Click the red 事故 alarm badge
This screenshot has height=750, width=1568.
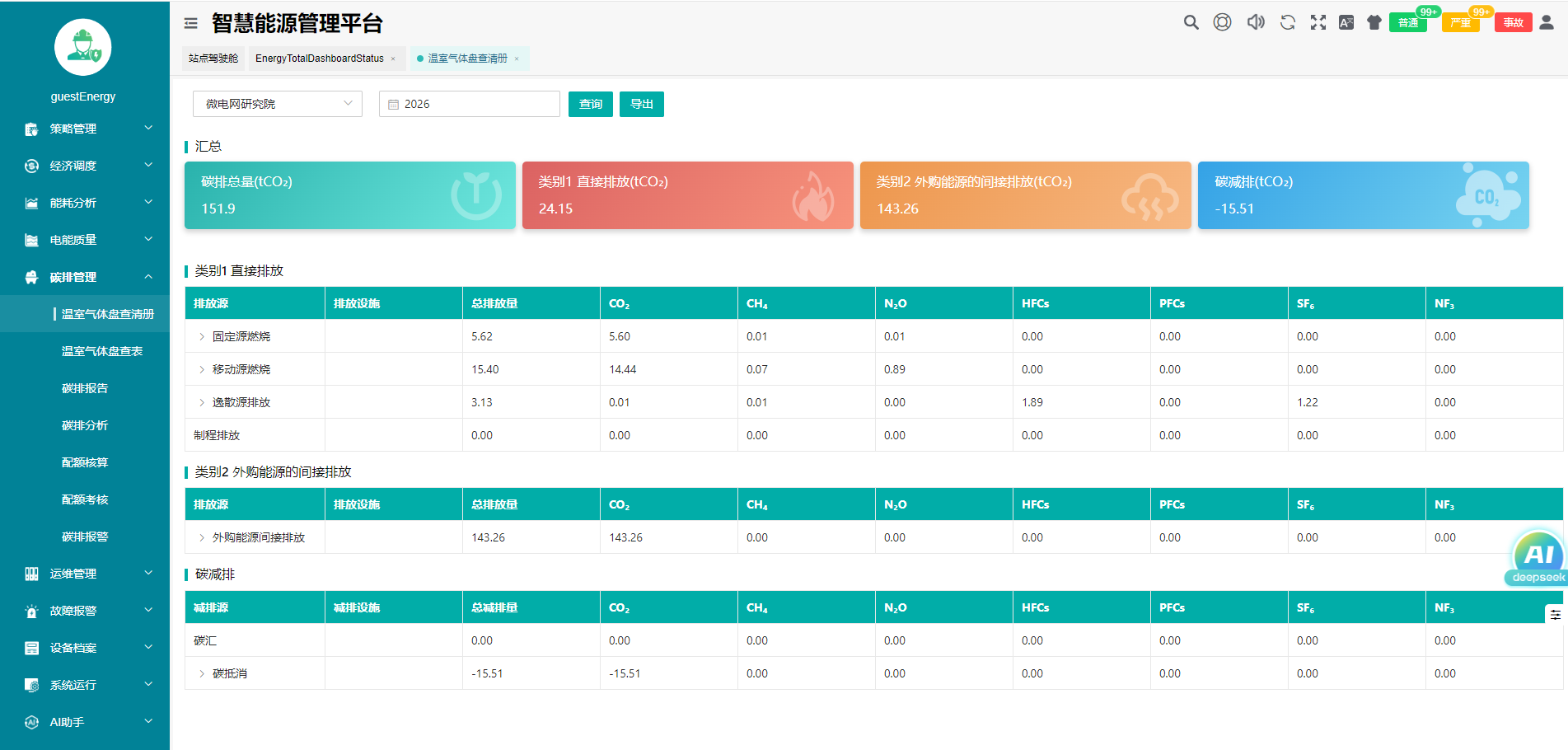click(x=1513, y=23)
